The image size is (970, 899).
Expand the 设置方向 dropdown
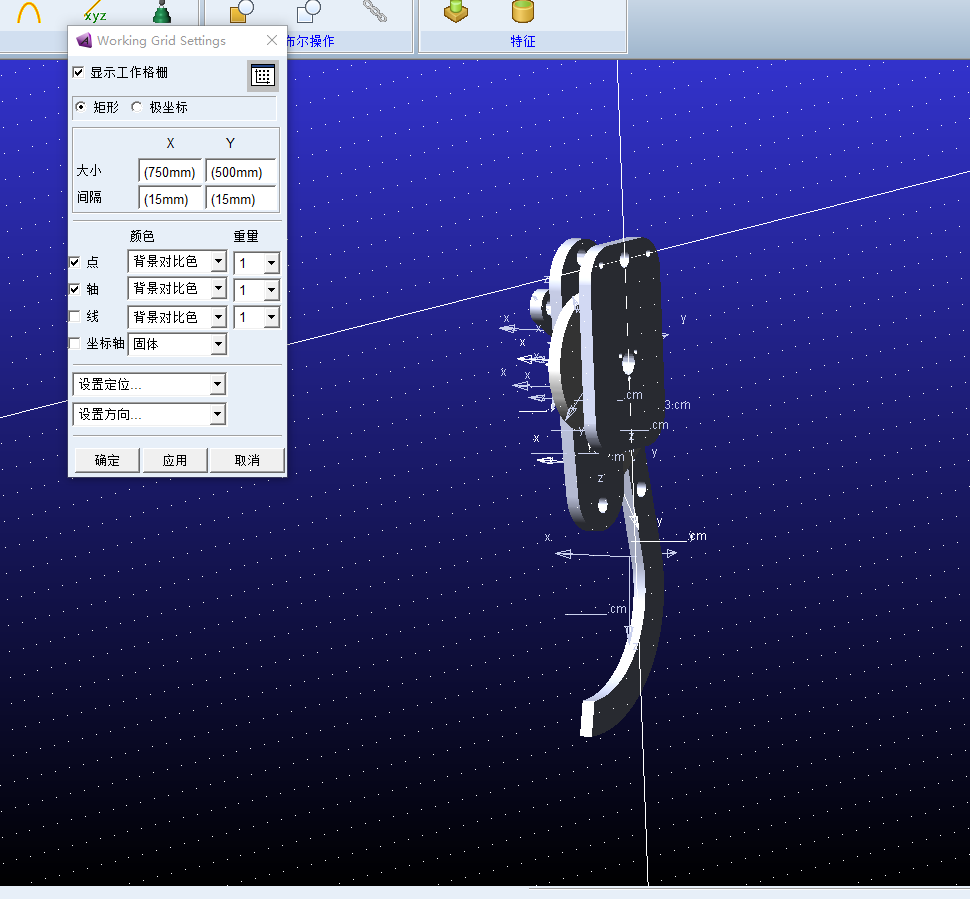tap(217, 414)
